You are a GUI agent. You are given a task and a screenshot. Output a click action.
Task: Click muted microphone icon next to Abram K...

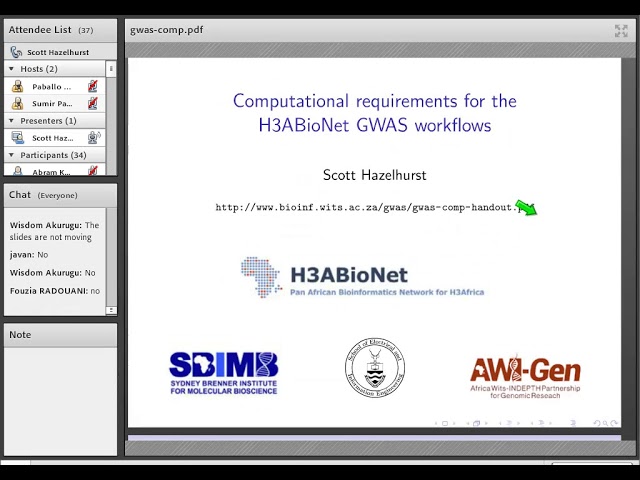(x=93, y=171)
